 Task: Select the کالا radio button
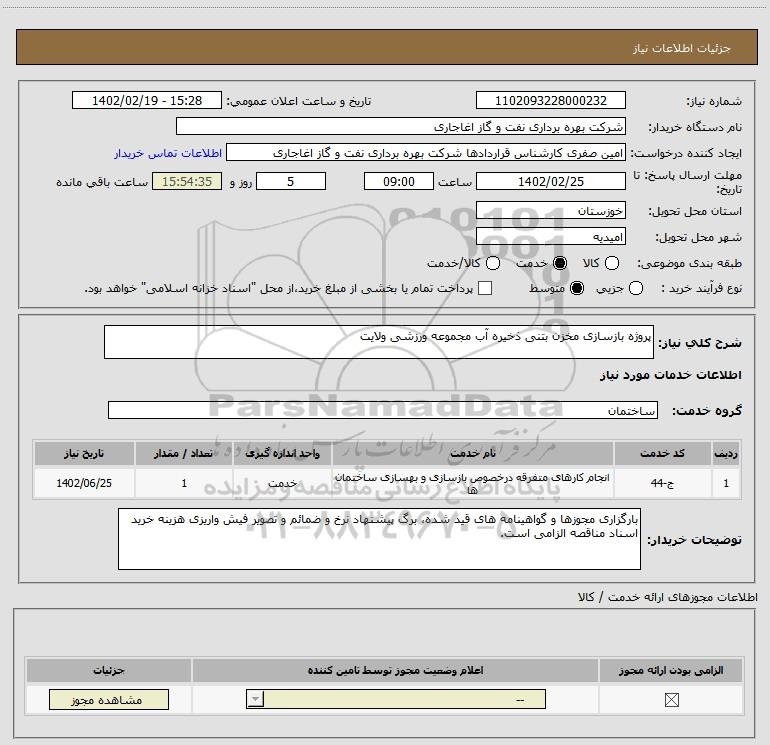point(611,263)
